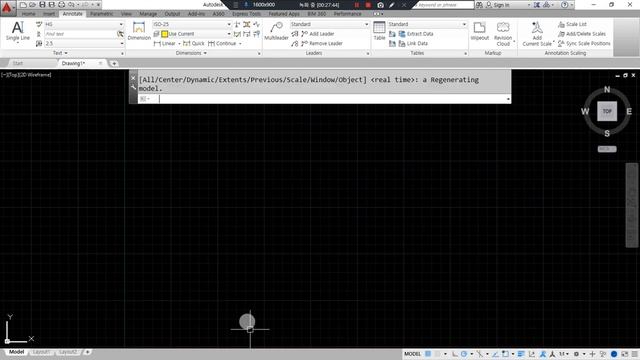Screen dimensions: 640x360
Task: Open the text style dropdown showing HS
Action: (x=84, y=24)
